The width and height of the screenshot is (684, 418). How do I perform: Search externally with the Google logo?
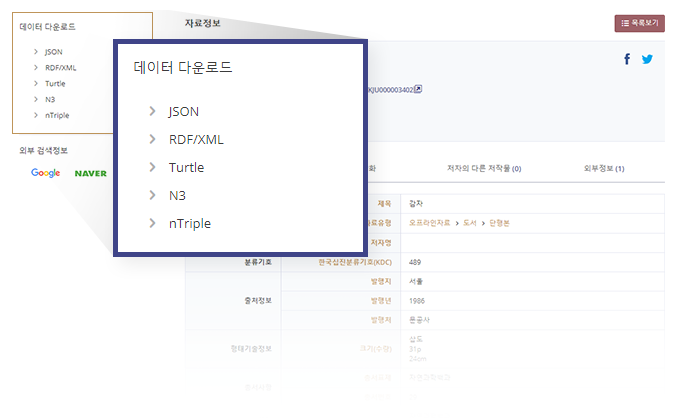click(x=46, y=173)
